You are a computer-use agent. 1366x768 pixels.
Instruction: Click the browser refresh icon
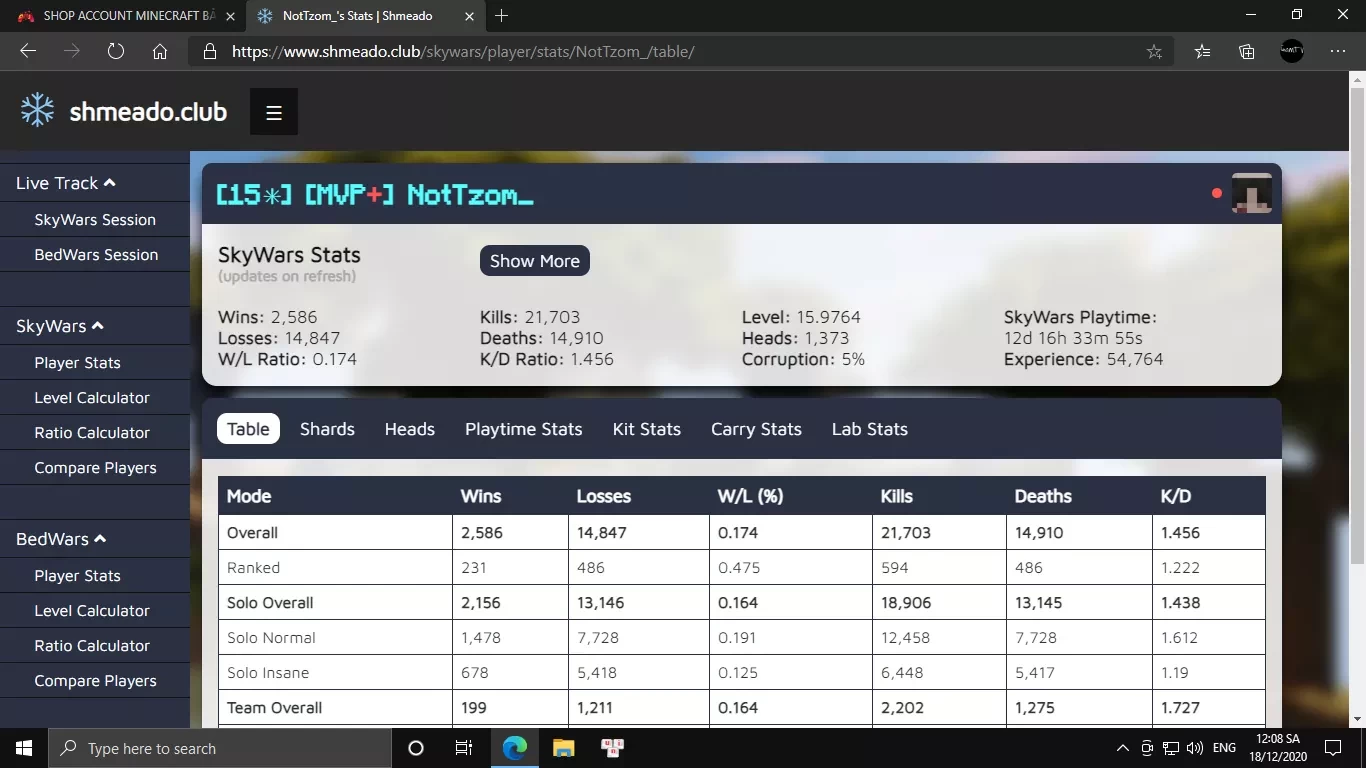(x=116, y=51)
